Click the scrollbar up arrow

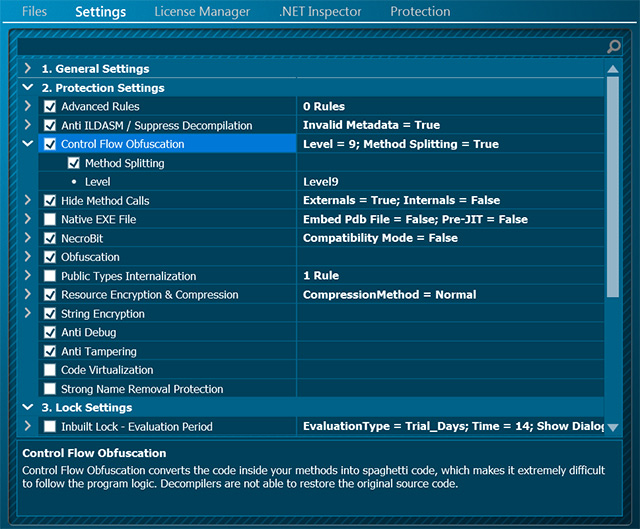[x=613, y=69]
